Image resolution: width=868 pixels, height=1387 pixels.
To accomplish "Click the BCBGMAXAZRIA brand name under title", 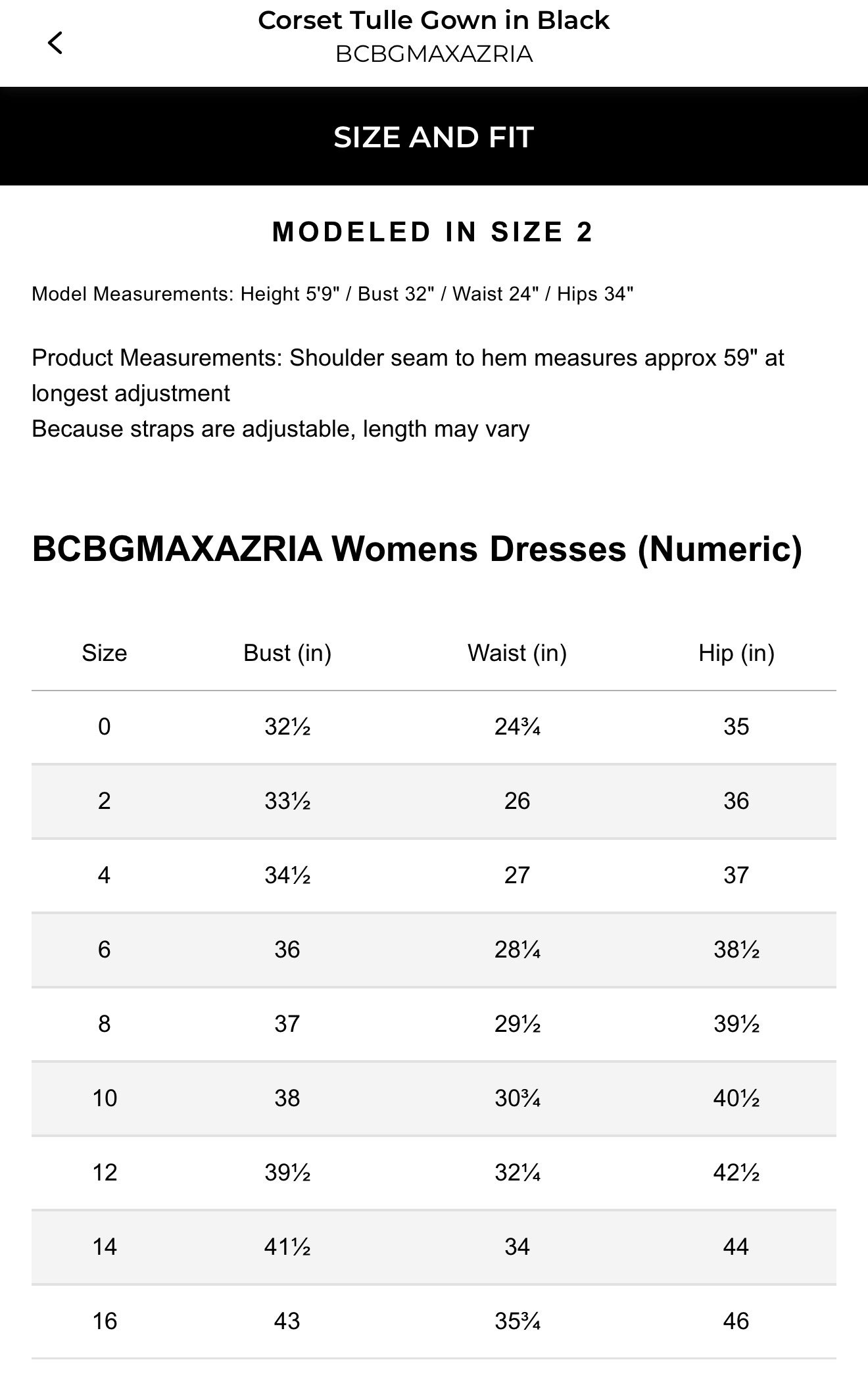I will pyautogui.click(x=433, y=54).
